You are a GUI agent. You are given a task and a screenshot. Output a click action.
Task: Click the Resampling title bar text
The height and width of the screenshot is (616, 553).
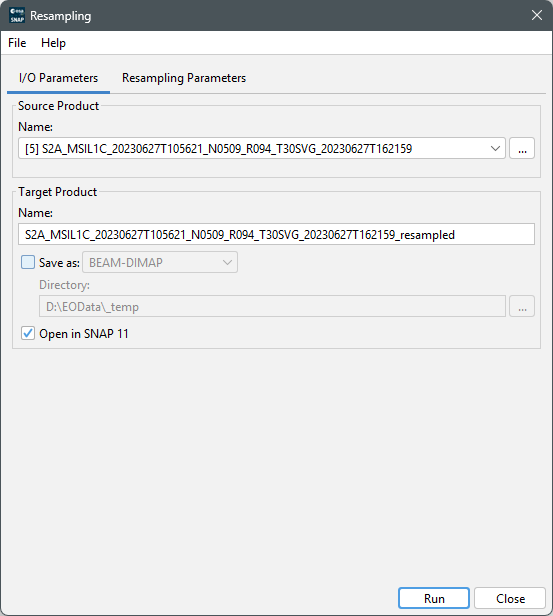(x=60, y=16)
